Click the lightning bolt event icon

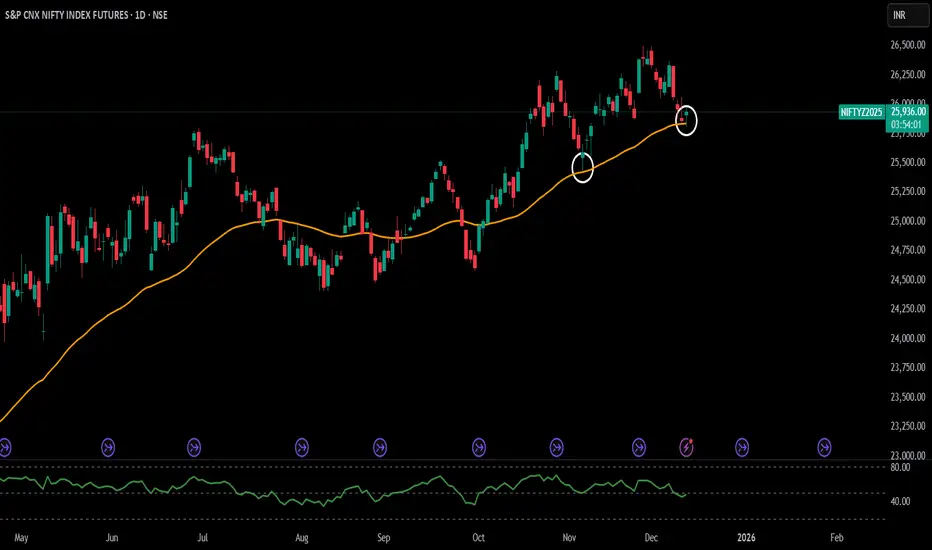(x=687, y=447)
